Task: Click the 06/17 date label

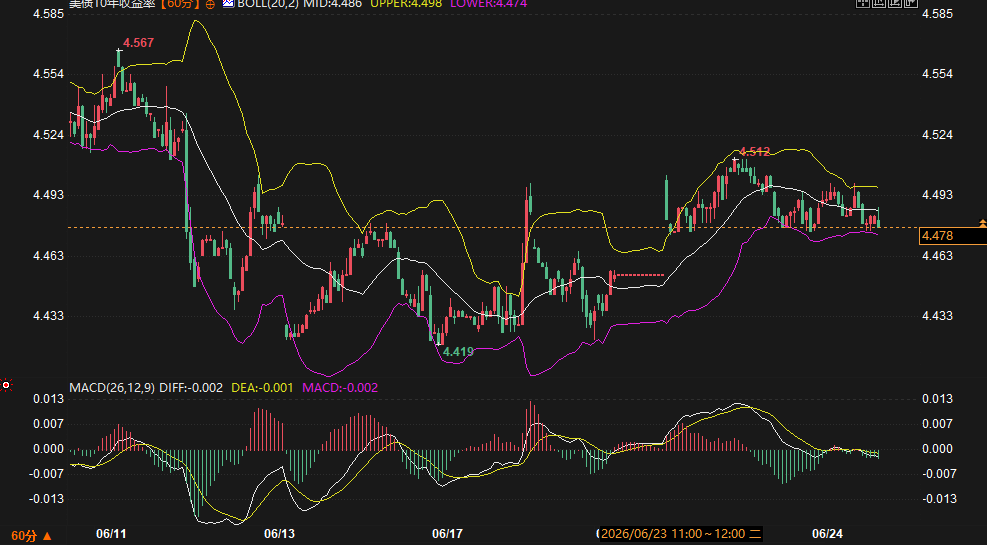Action: pyautogui.click(x=448, y=534)
